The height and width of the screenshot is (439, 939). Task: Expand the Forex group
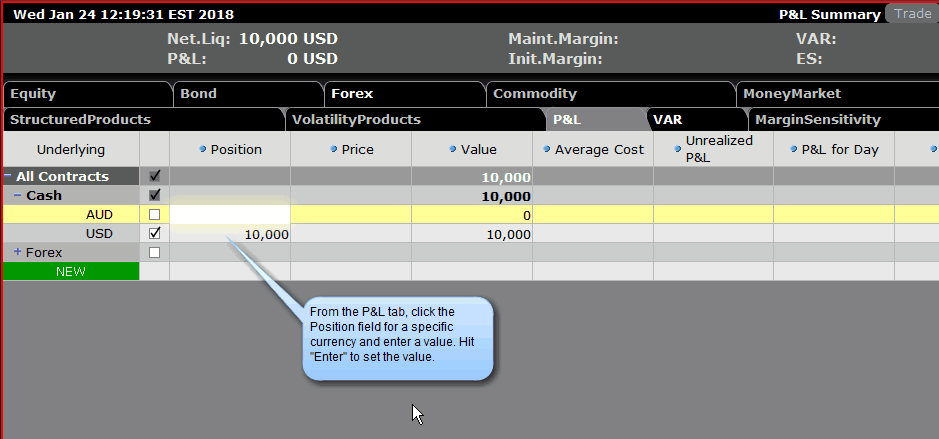[17, 253]
